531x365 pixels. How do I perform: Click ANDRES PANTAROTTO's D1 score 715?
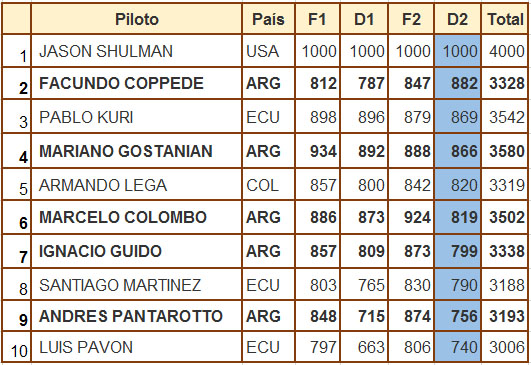(364, 316)
